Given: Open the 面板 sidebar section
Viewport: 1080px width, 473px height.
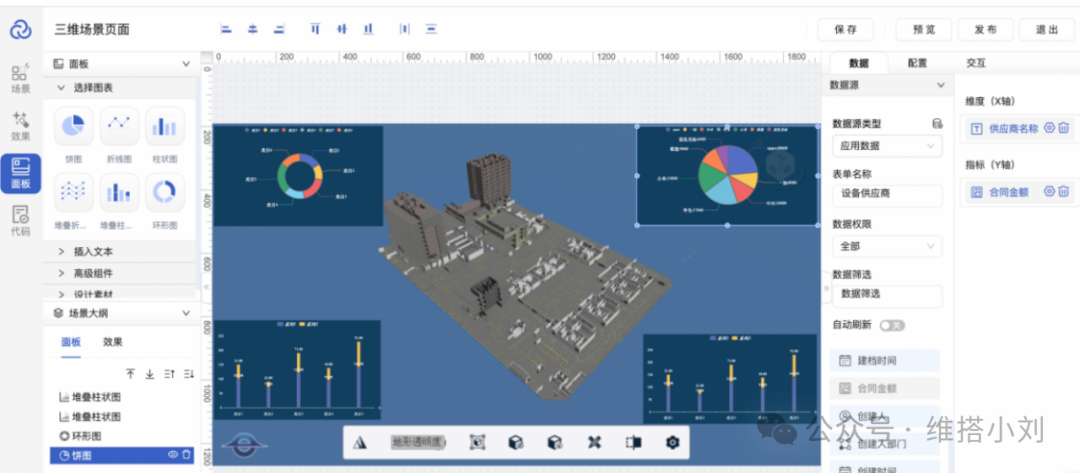Looking at the screenshot, I should (x=21, y=173).
